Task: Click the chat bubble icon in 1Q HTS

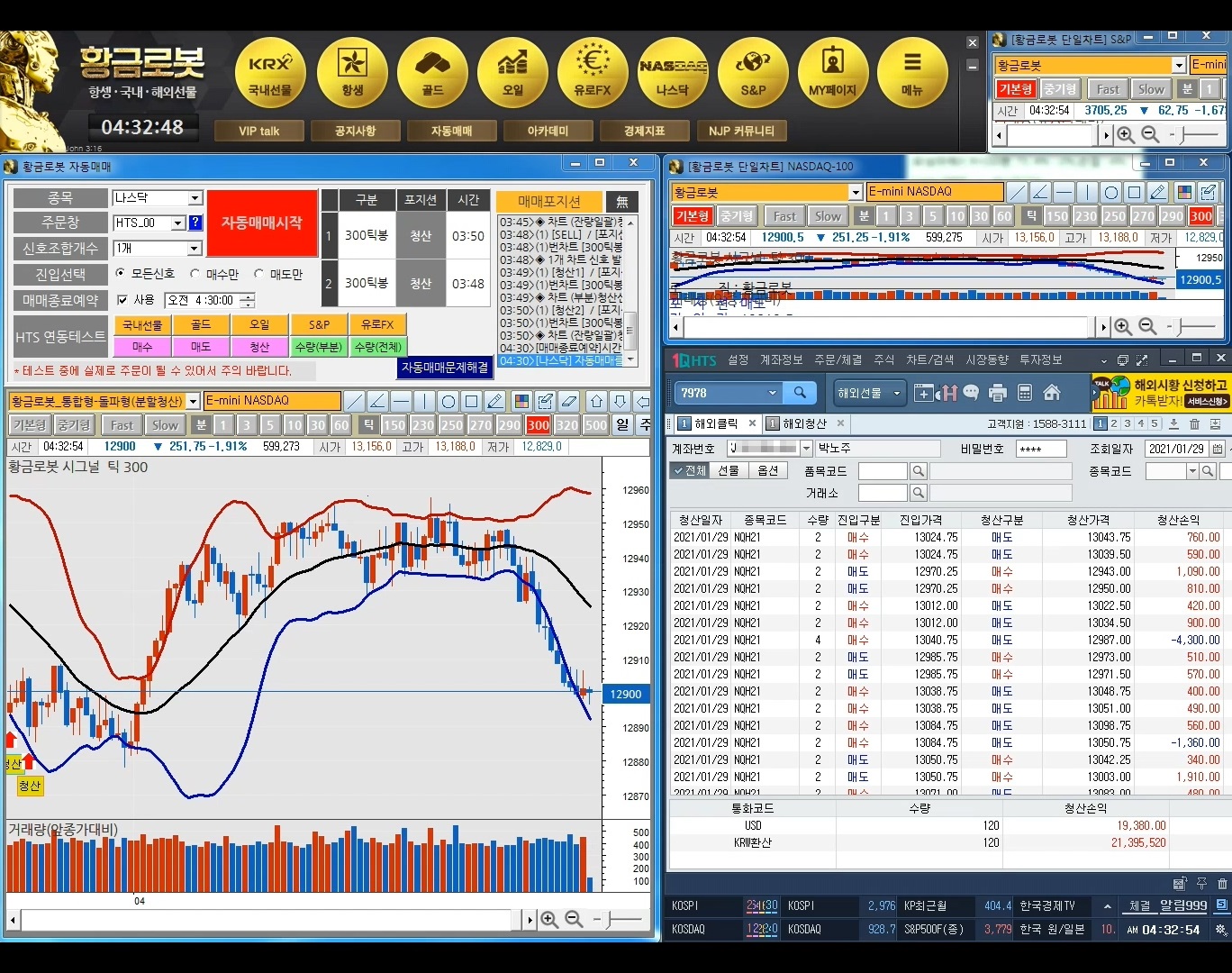Action: point(971,393)
